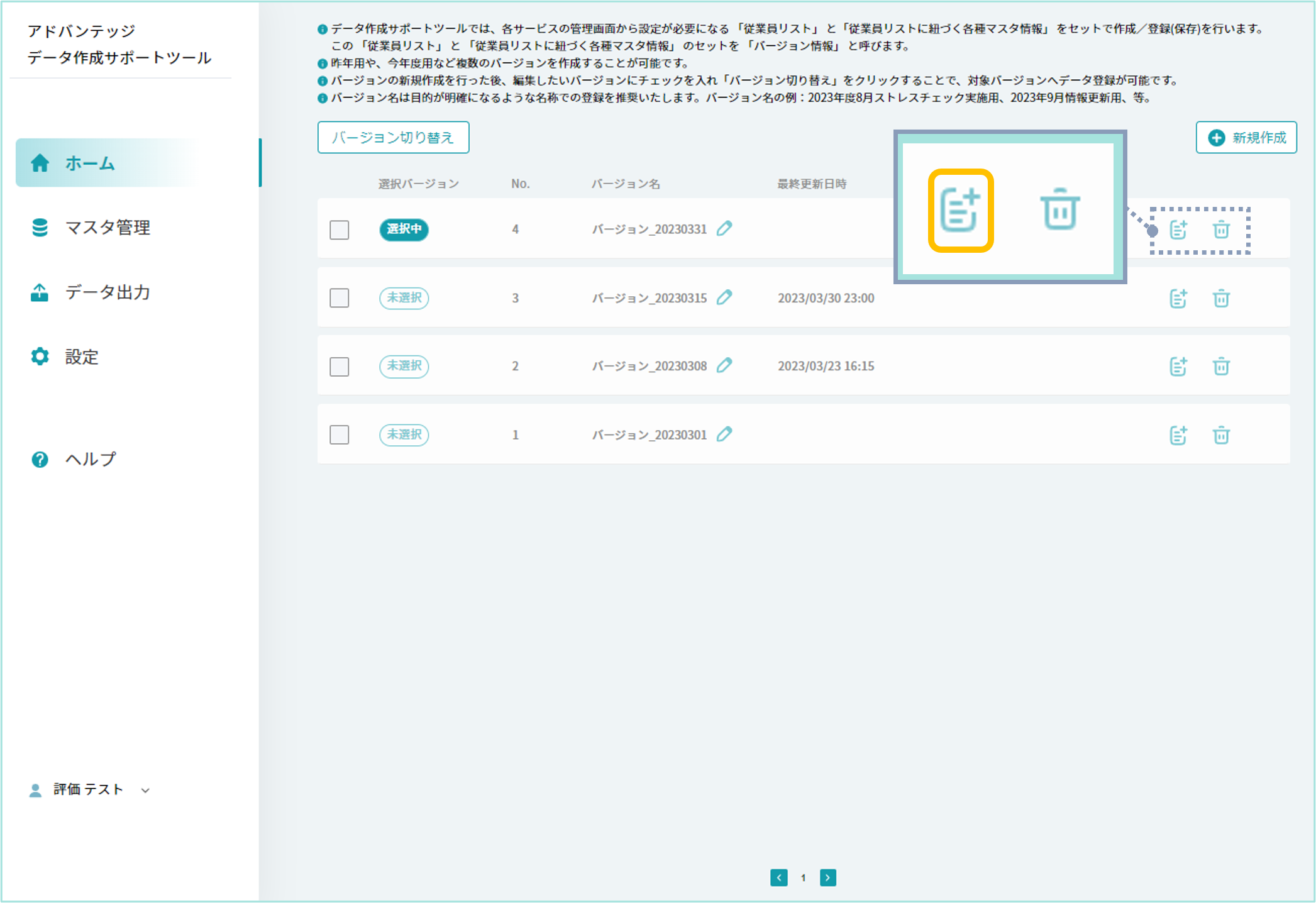Copy バージョン_20230301 with duplicate icon
The image size is (1316, 903).
click(x=1178, y=435)
